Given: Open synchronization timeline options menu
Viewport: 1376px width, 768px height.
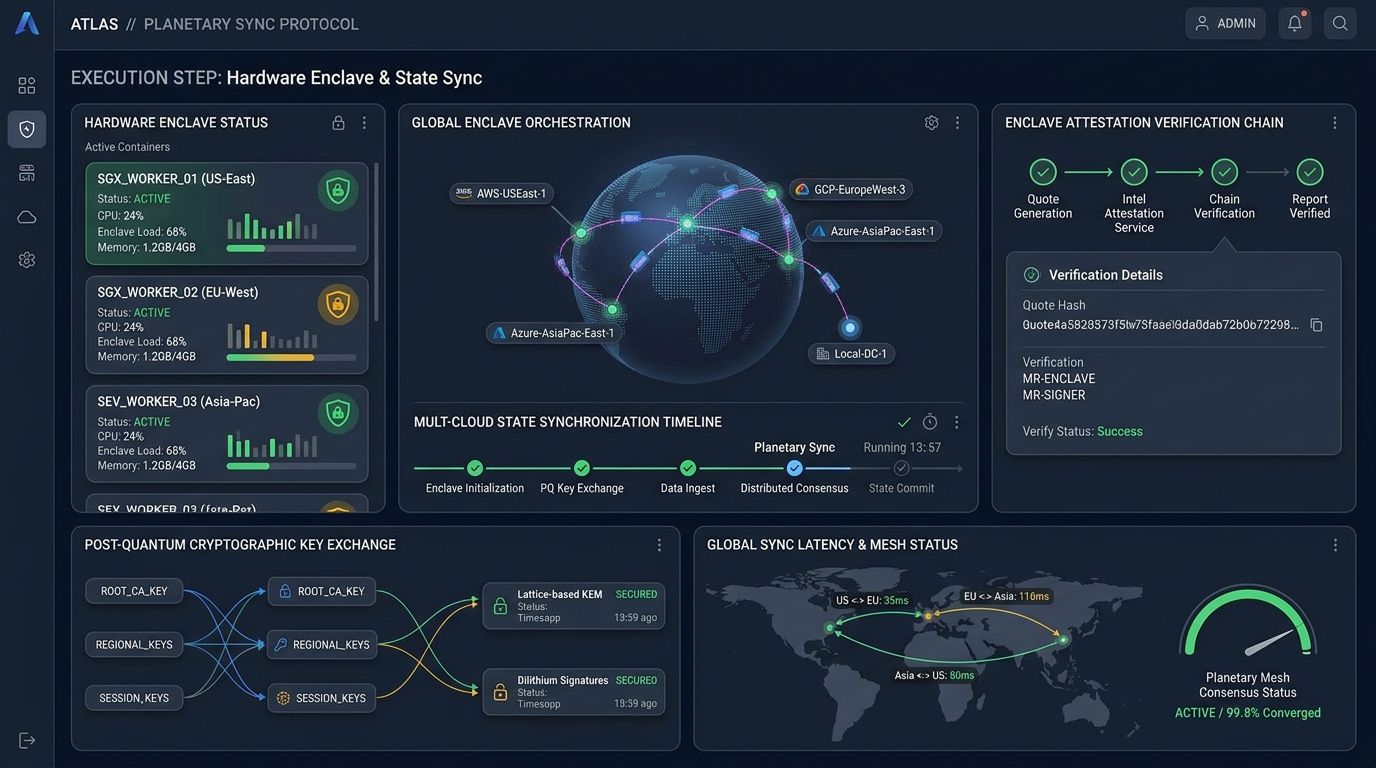Looking at the screenshot, I should (956, 422).
